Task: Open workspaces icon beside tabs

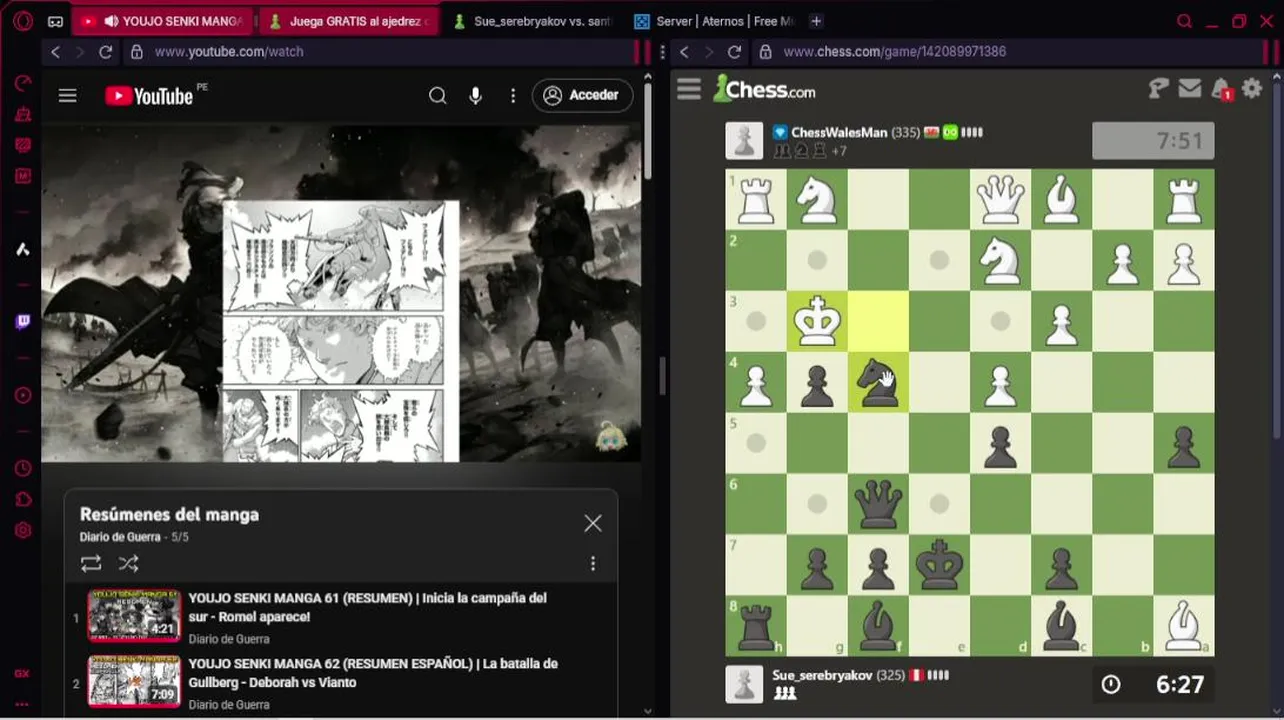Action: click(x=56, y=21)
